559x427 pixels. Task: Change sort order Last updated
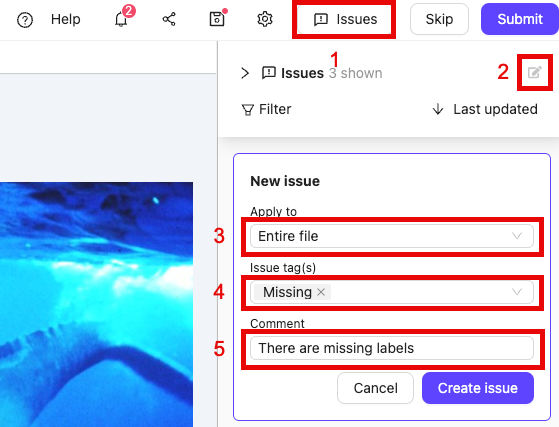pos(485,109)
